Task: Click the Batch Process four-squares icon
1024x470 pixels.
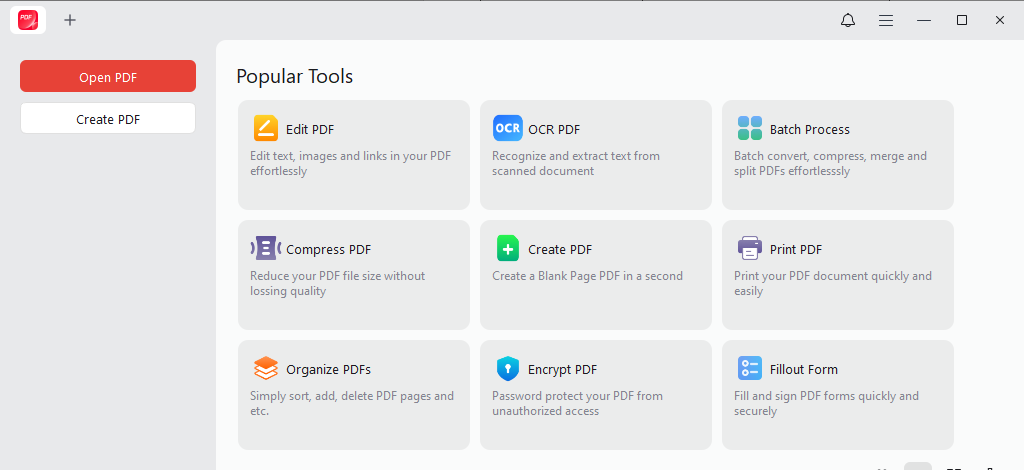Action: tap(750, 129)
